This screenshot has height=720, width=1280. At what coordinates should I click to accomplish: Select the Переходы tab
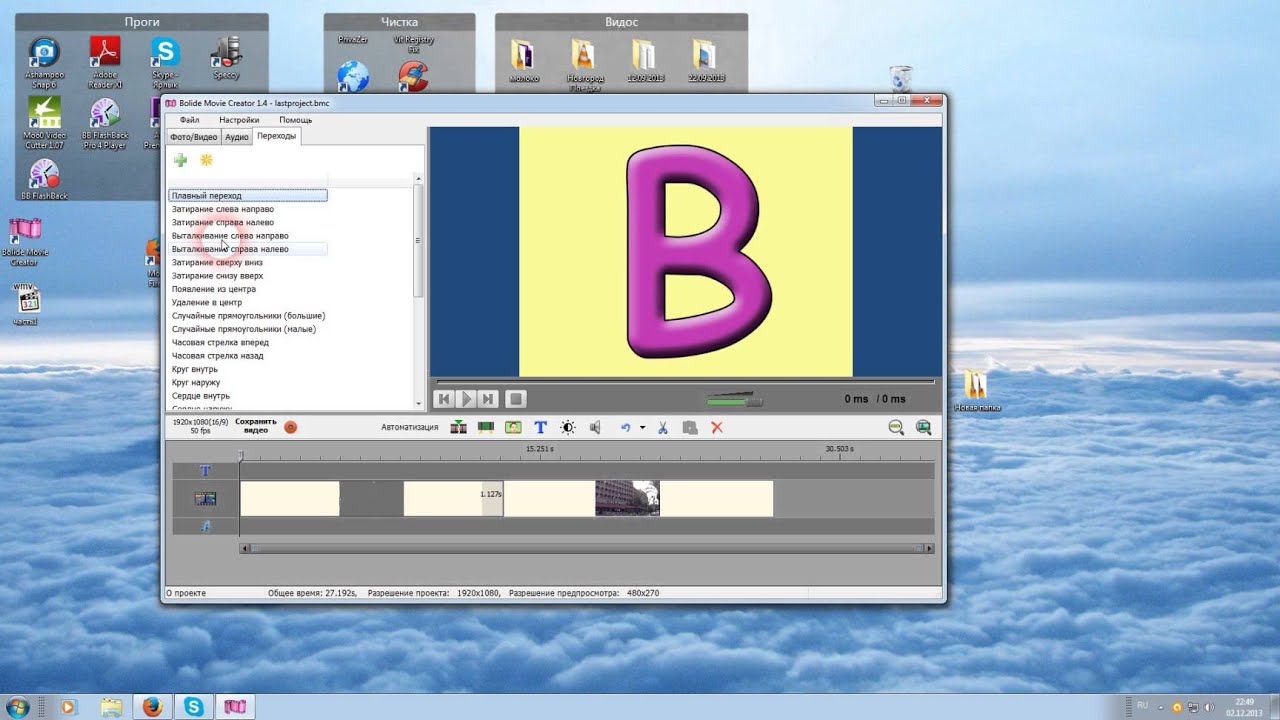click(276, 136)
